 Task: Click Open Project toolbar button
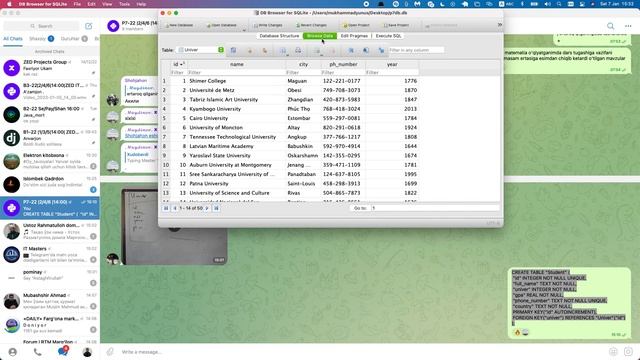pyautogui.click(x=356, y=25)
